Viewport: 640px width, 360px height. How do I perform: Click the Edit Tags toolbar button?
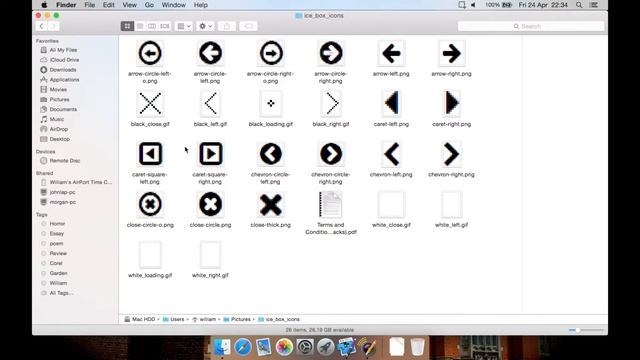tap(248, 26)
